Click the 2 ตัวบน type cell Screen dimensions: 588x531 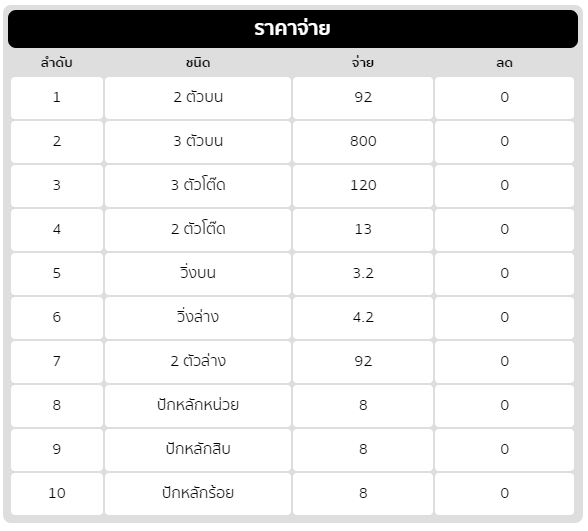(198, 98)
